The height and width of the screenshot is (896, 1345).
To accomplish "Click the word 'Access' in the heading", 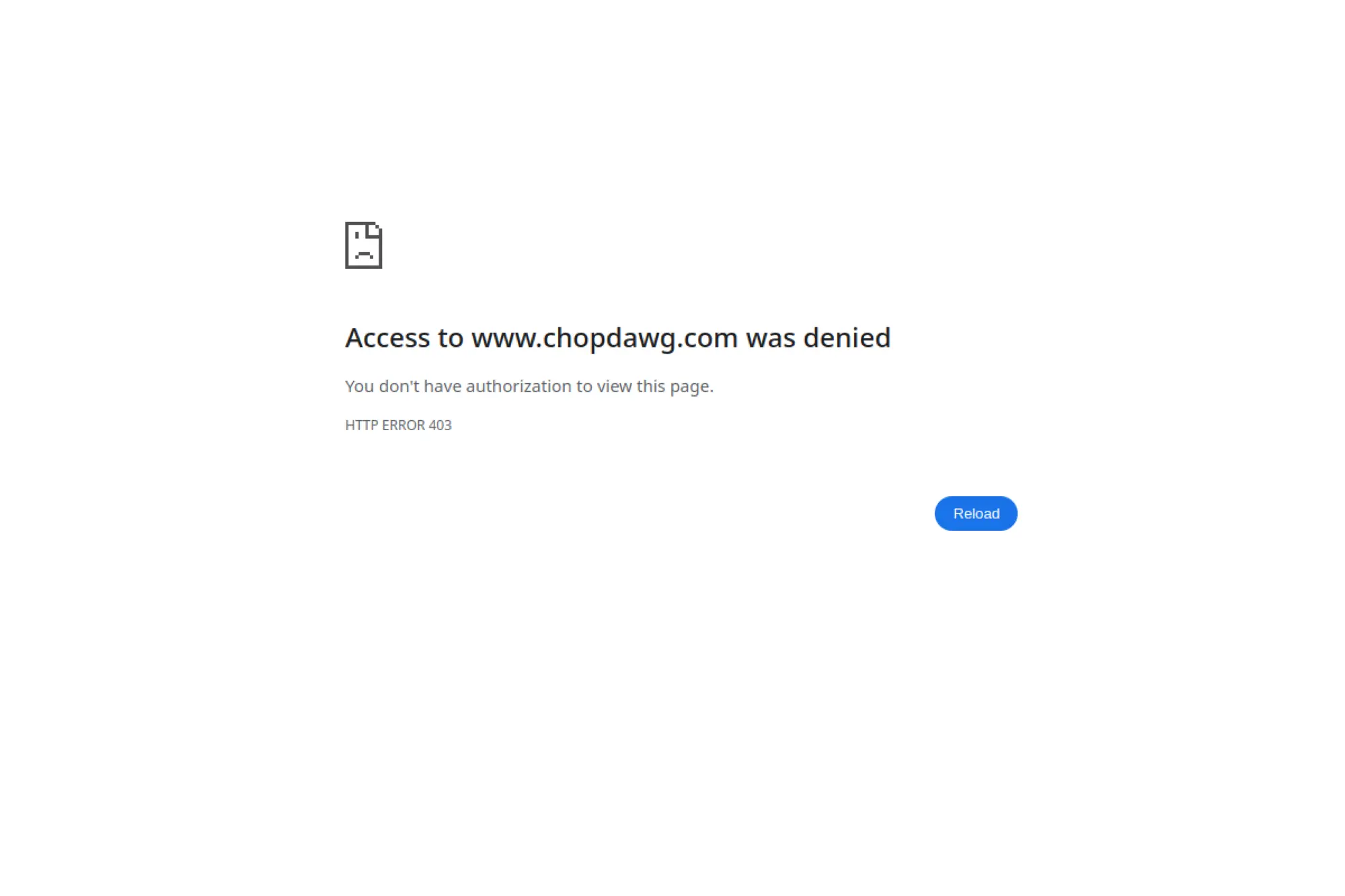I will pos(387,338).
